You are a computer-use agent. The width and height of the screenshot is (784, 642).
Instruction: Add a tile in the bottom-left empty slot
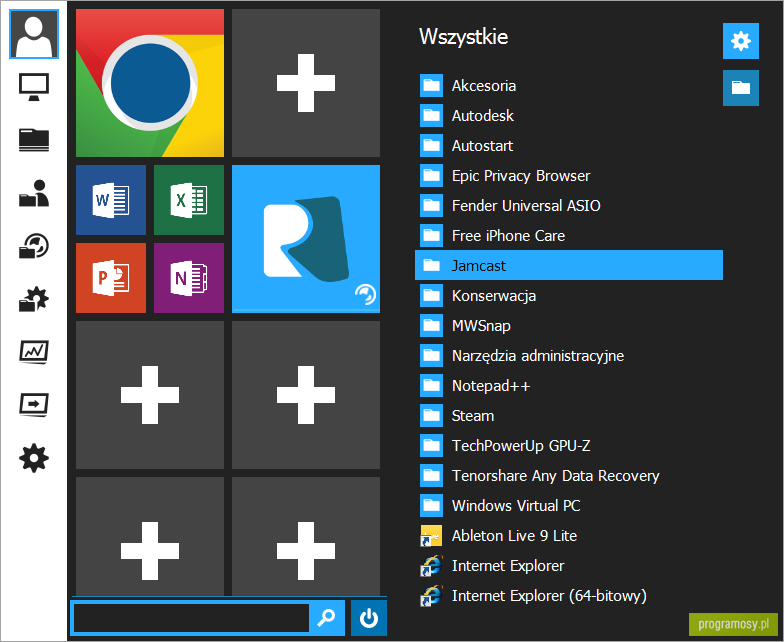[150, 536]
